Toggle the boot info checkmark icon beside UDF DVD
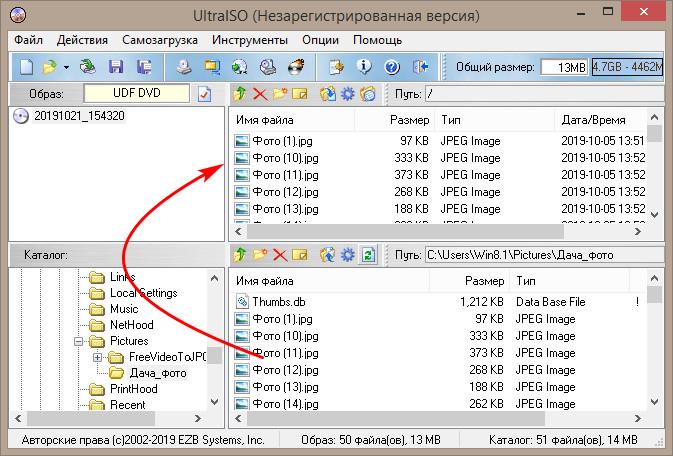The width and height of the screenshot is (673, 456). click(x=204, y=94)
